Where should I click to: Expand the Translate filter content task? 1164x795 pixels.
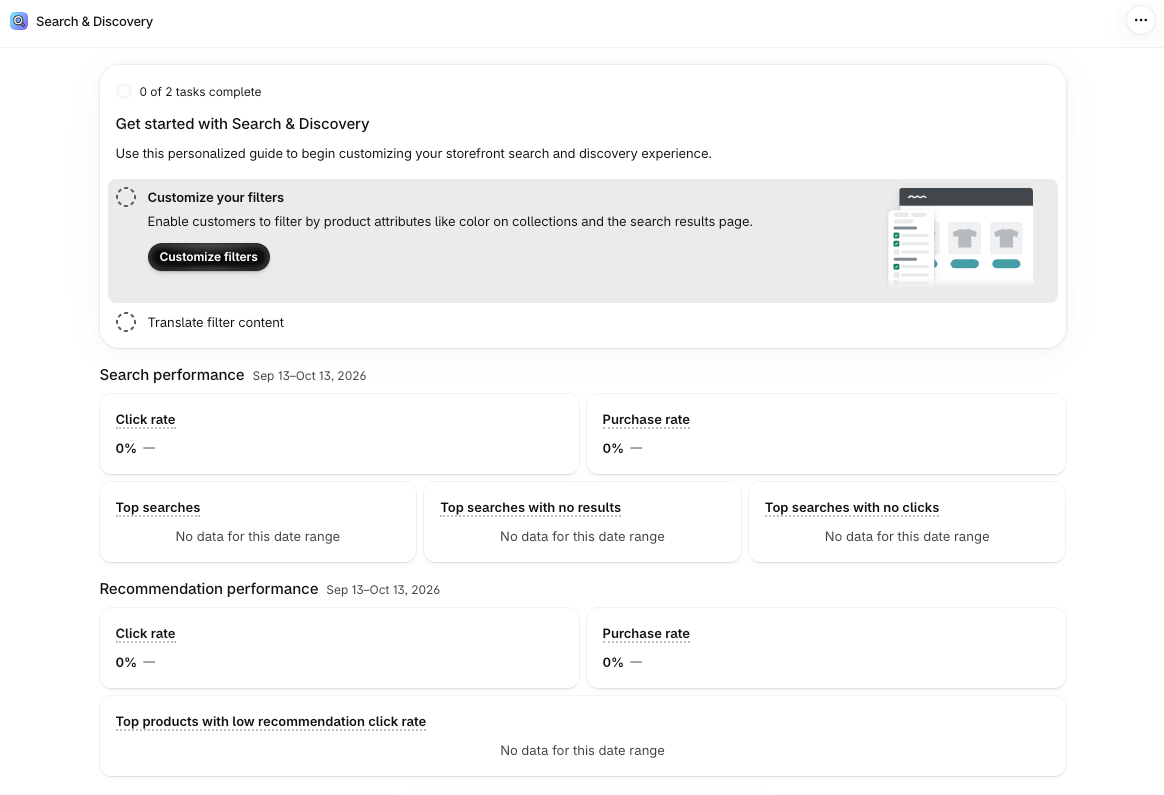pyautogui.click(x=215, y=322)
